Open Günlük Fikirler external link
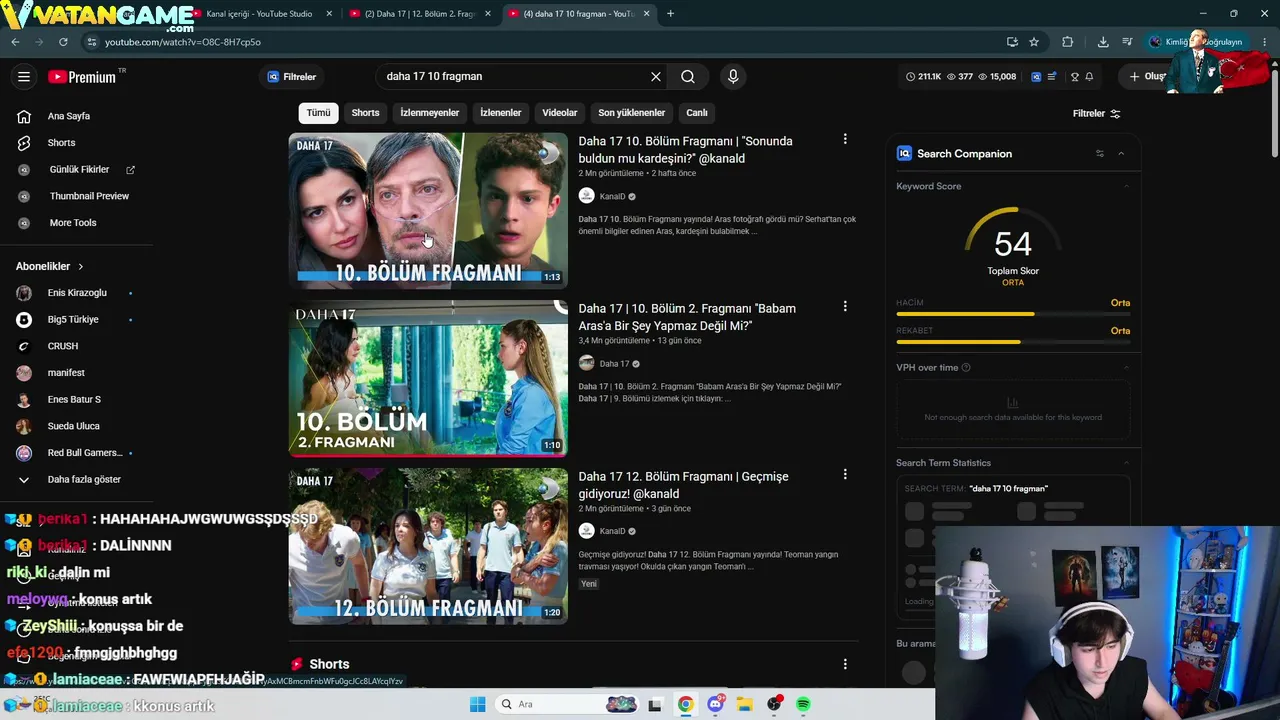1280x720 pixels. pos(79,170)
